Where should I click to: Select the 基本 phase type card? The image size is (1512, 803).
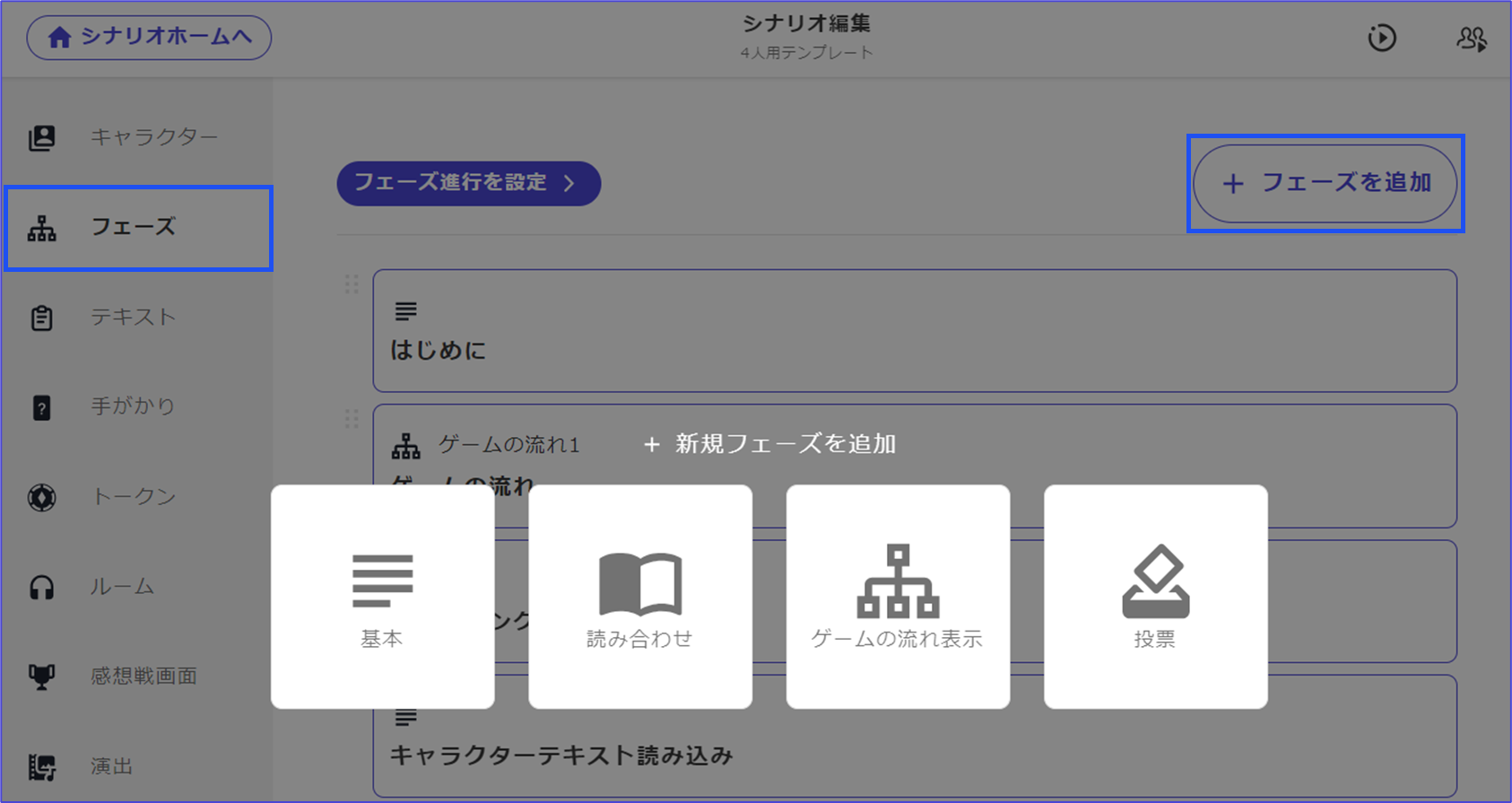coord(383,597)
